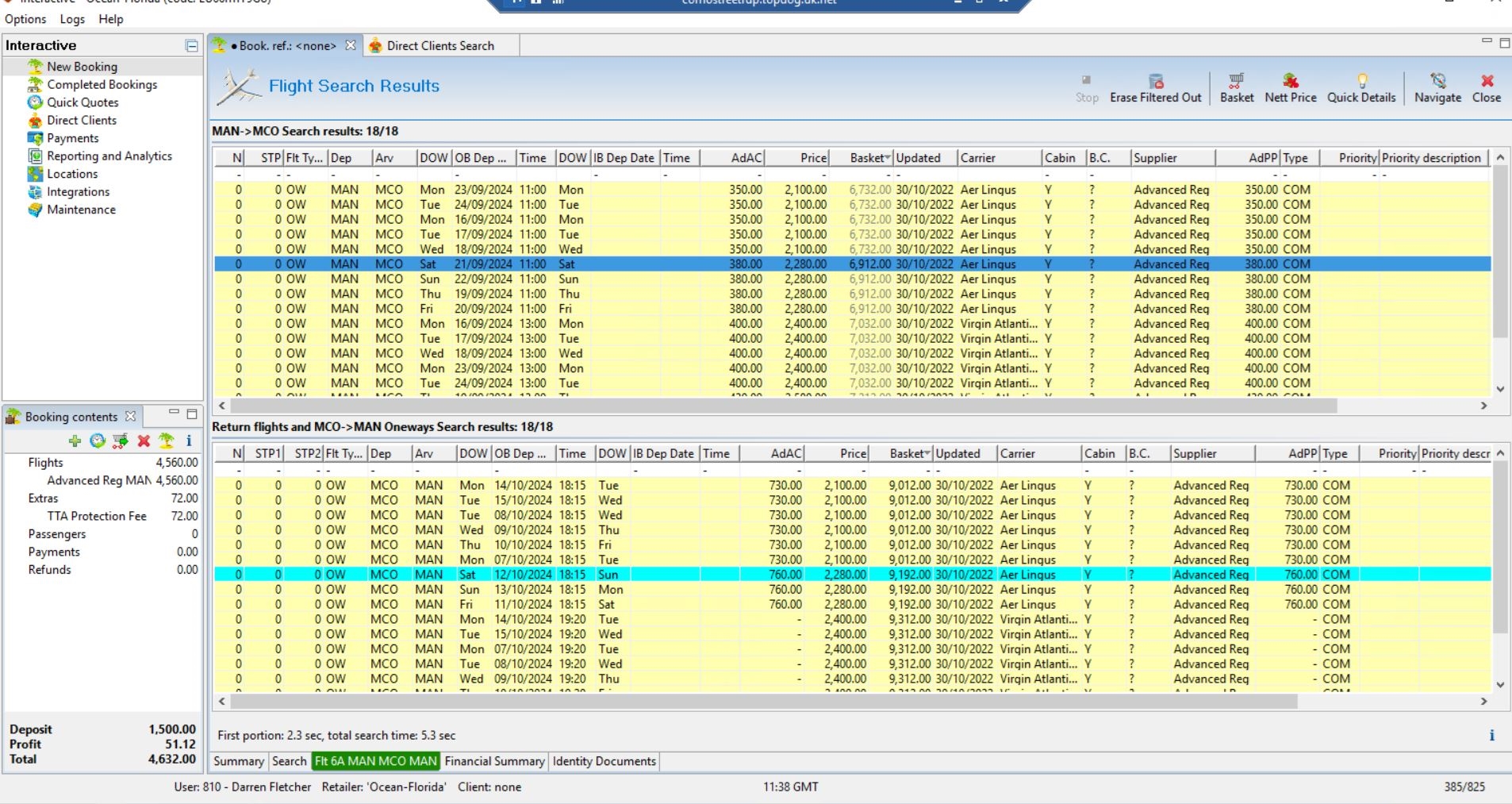Open the Basket from the flight toolbar
The image size is (1512, 804).
coord(1236,82)
